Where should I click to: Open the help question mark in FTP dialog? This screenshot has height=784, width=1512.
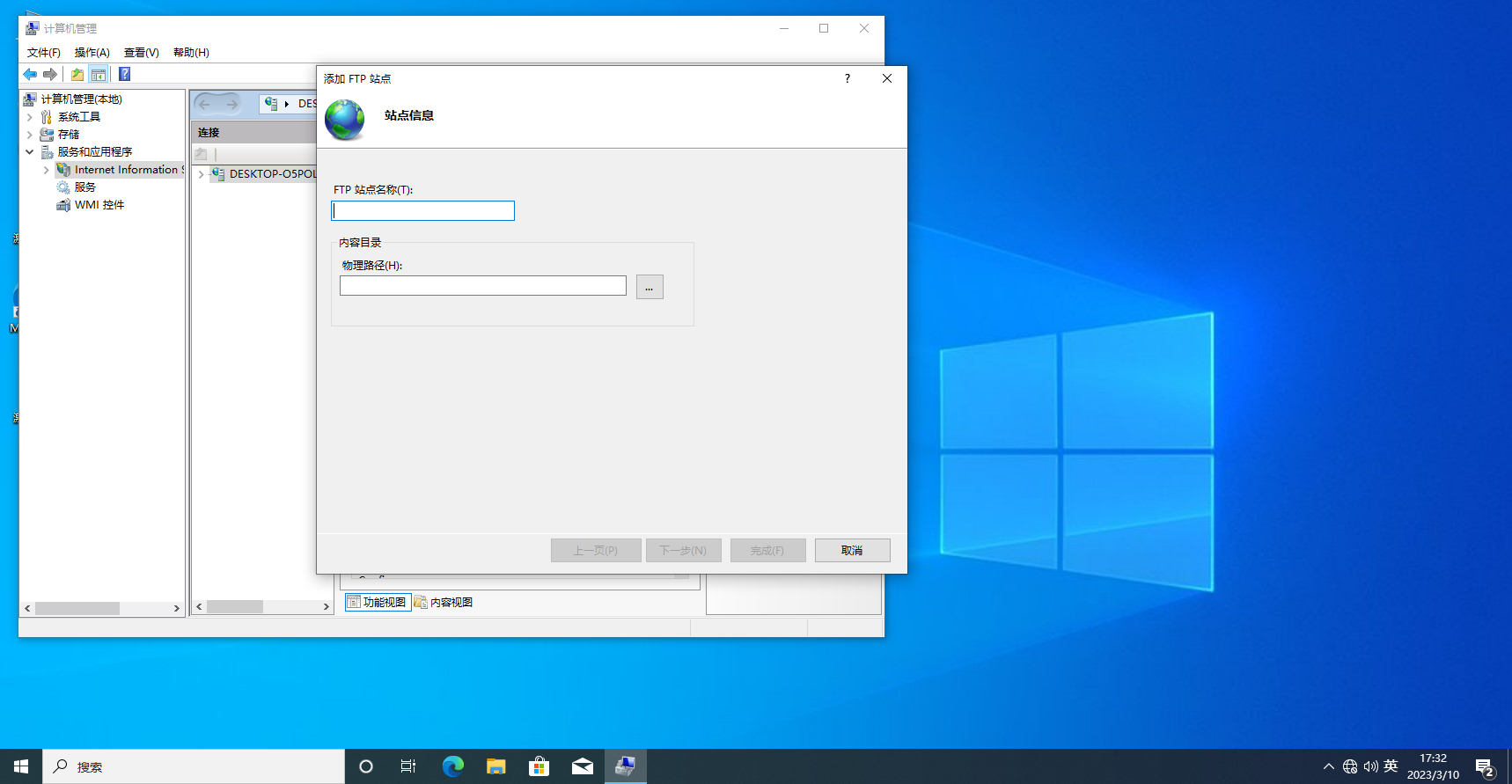click(848, 78)
